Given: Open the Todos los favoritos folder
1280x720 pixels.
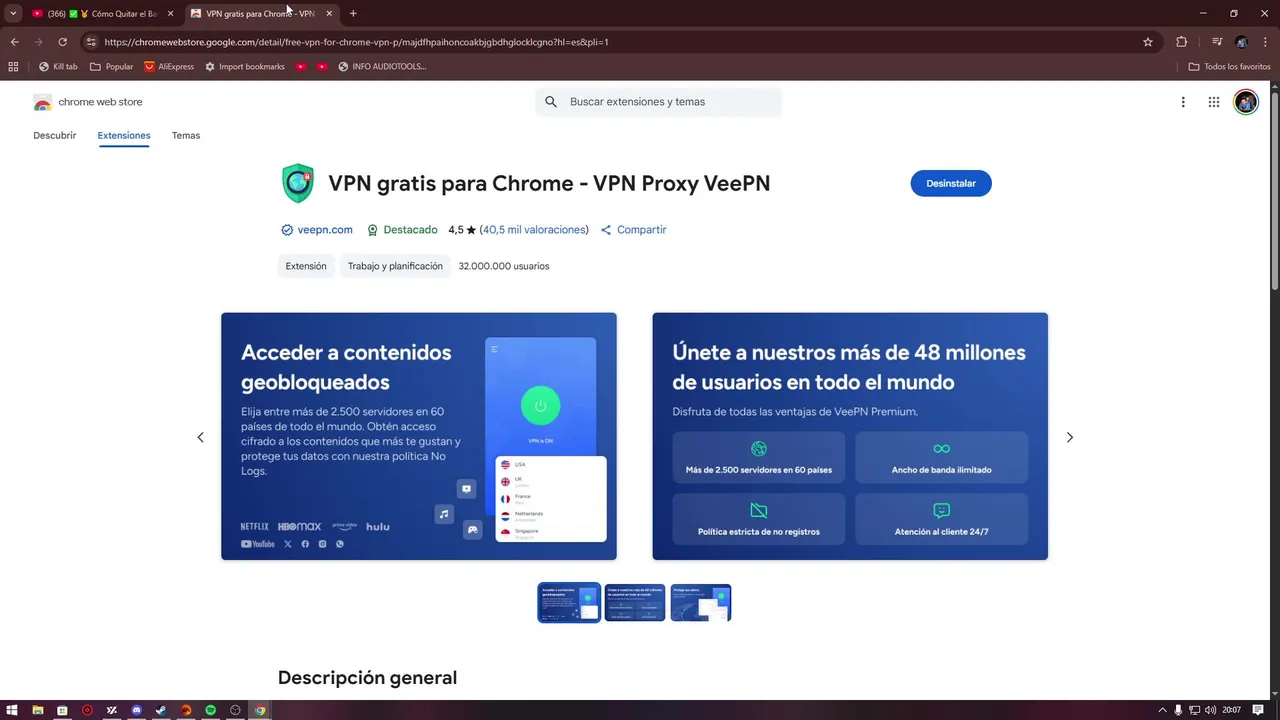Looking at the screenshot, I should (x=1230, y=67).
